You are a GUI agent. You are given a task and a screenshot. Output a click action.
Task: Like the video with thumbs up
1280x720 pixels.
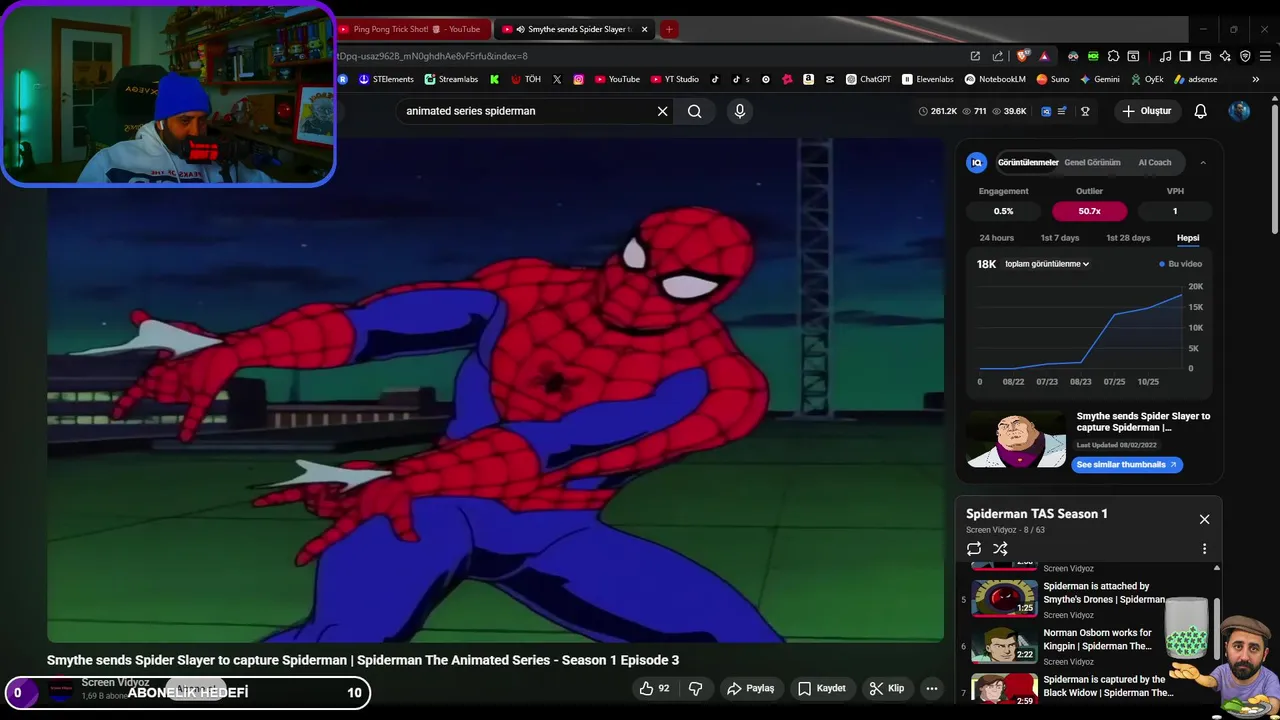tap(655, 688)
